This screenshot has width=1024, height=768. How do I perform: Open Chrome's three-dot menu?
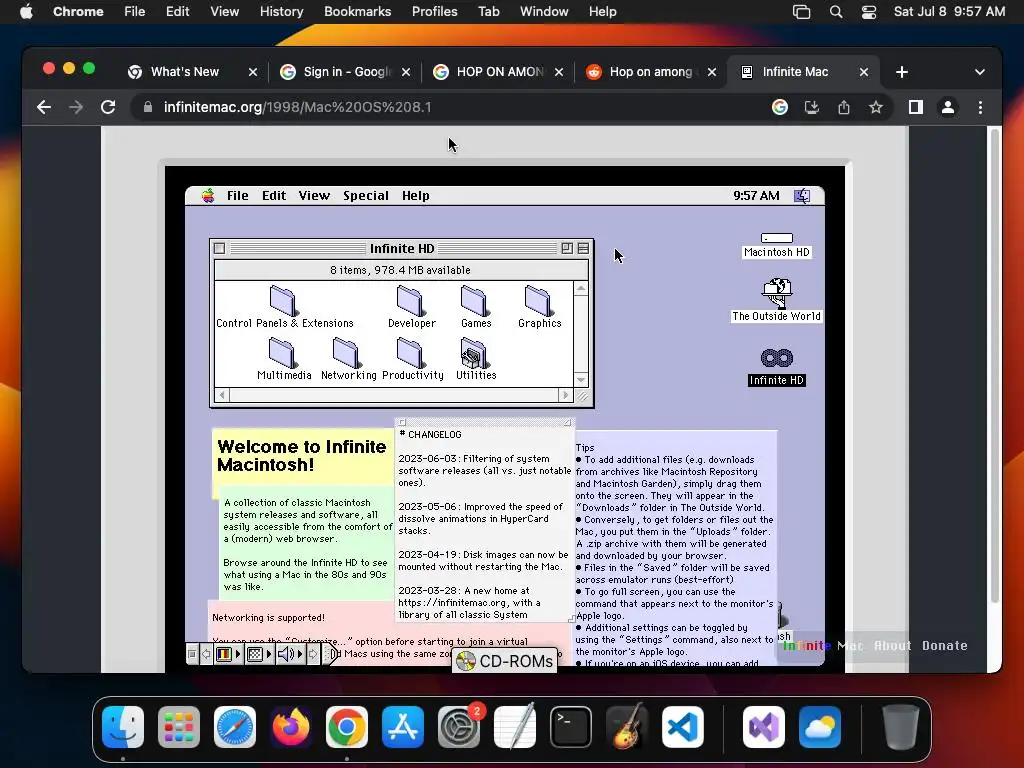pyautogui.click(x=980, y=107)
